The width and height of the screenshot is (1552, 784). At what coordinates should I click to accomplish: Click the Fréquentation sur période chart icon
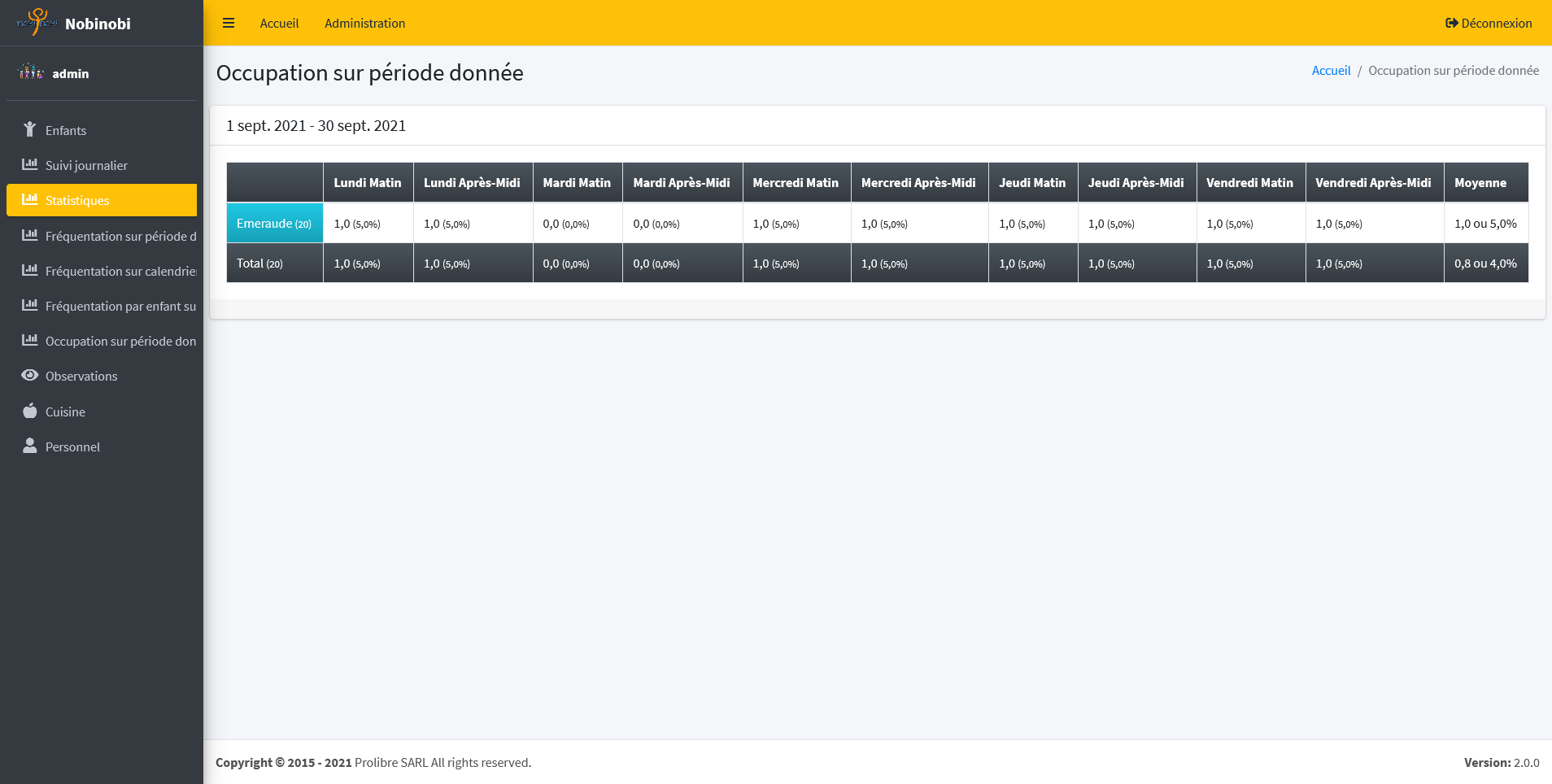(30, 235)
